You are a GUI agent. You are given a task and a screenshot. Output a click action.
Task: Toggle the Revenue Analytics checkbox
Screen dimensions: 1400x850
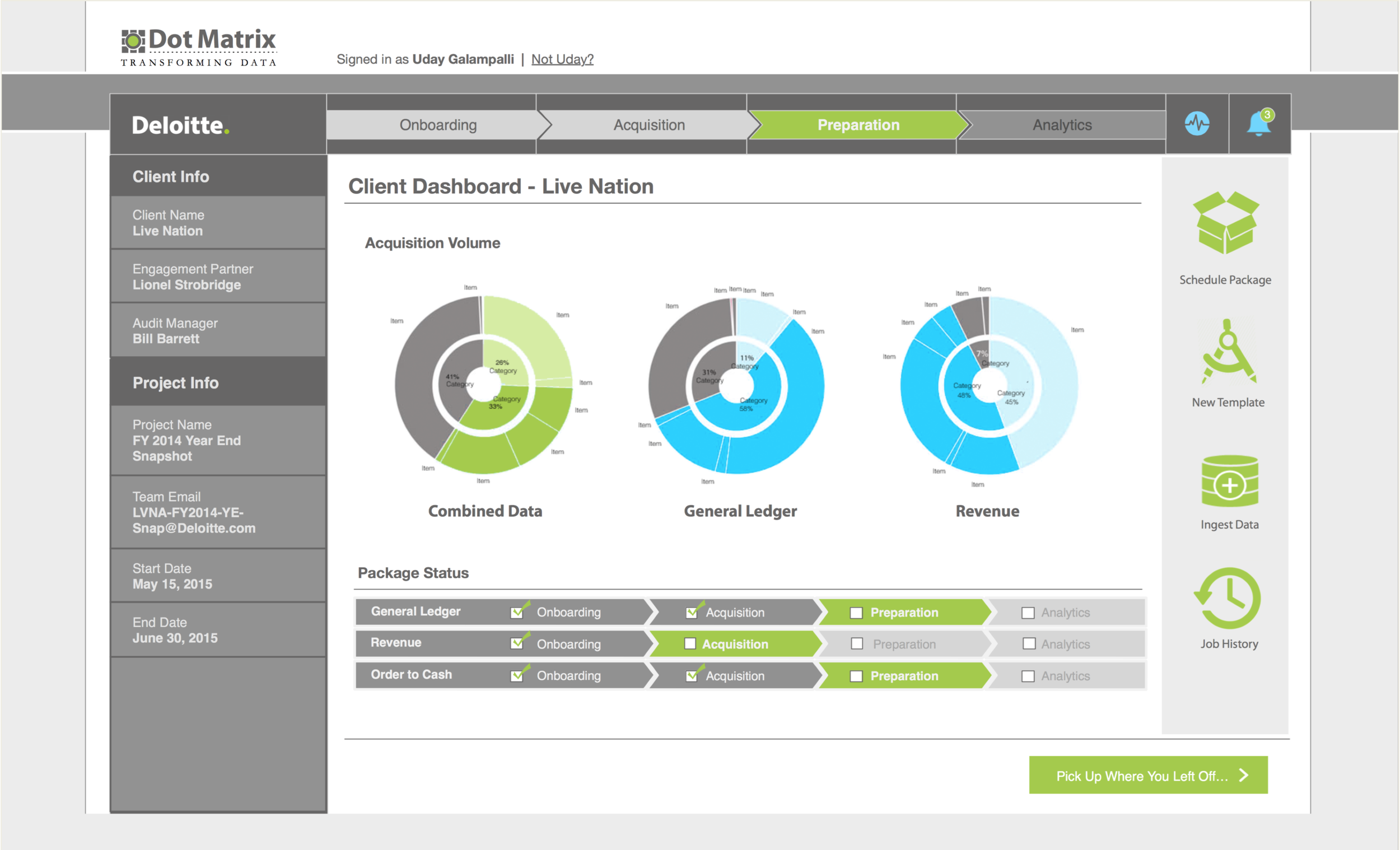(1028, 644)
